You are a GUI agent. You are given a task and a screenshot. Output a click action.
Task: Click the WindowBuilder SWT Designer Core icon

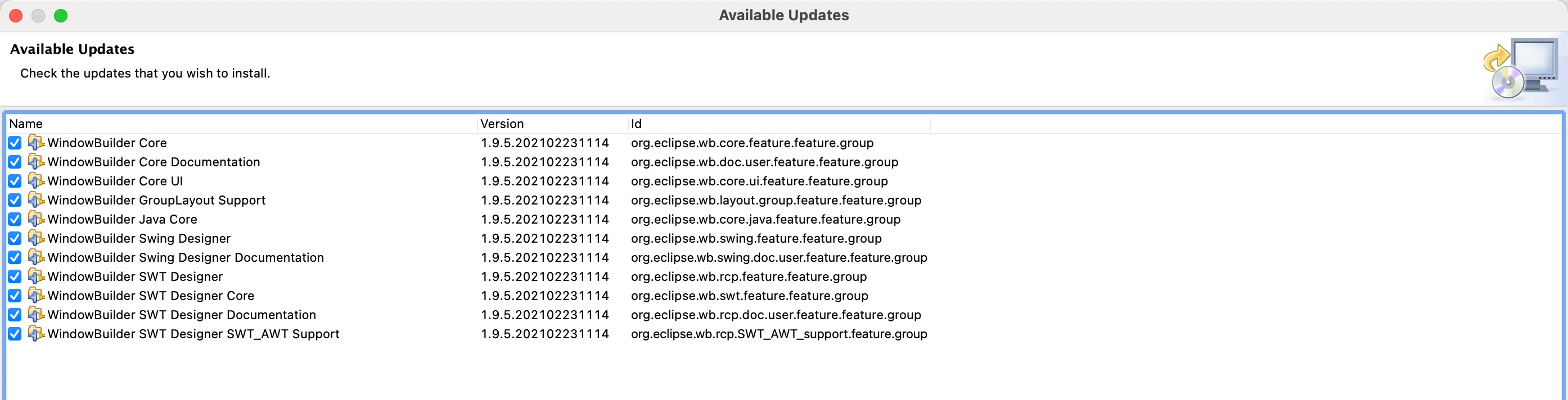[x=36, y=296]
